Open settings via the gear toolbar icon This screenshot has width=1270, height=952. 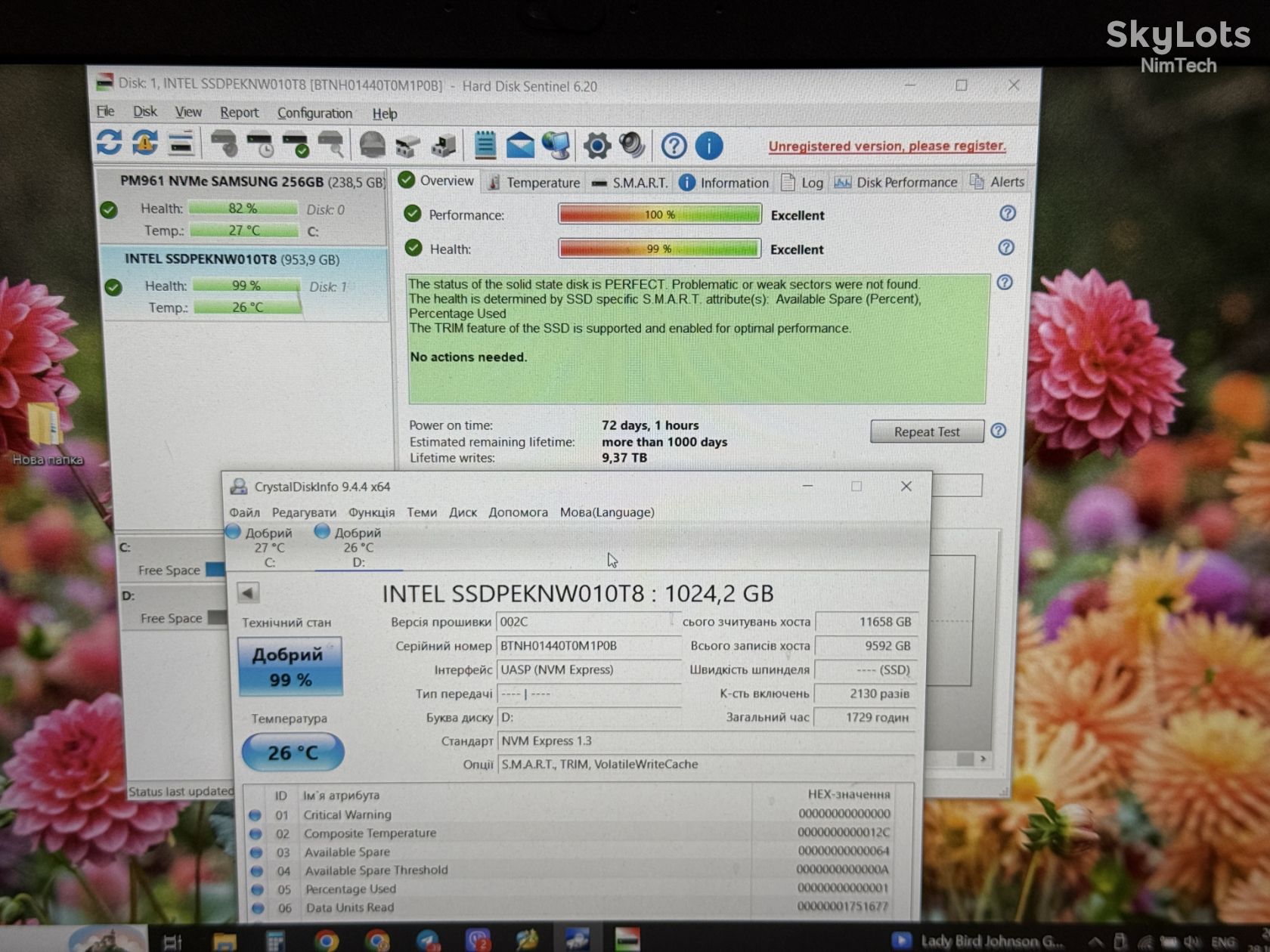pyautogui.click(x=596, y=146)
